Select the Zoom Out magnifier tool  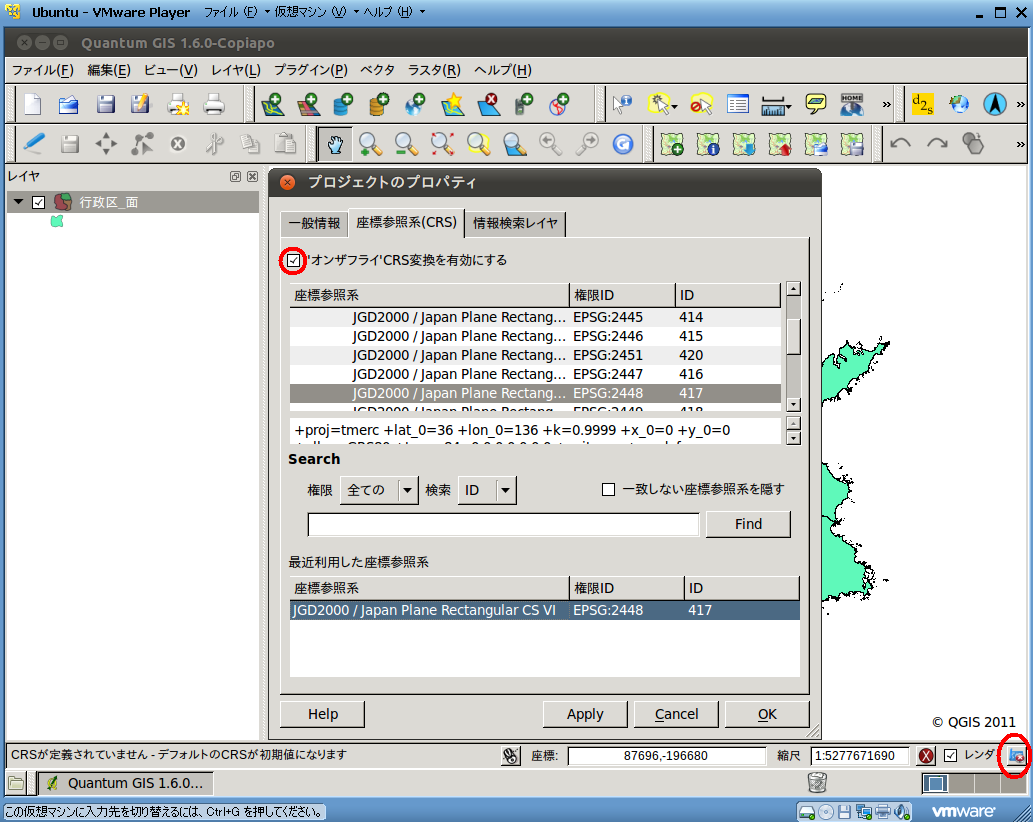click(x=406, y=144)
